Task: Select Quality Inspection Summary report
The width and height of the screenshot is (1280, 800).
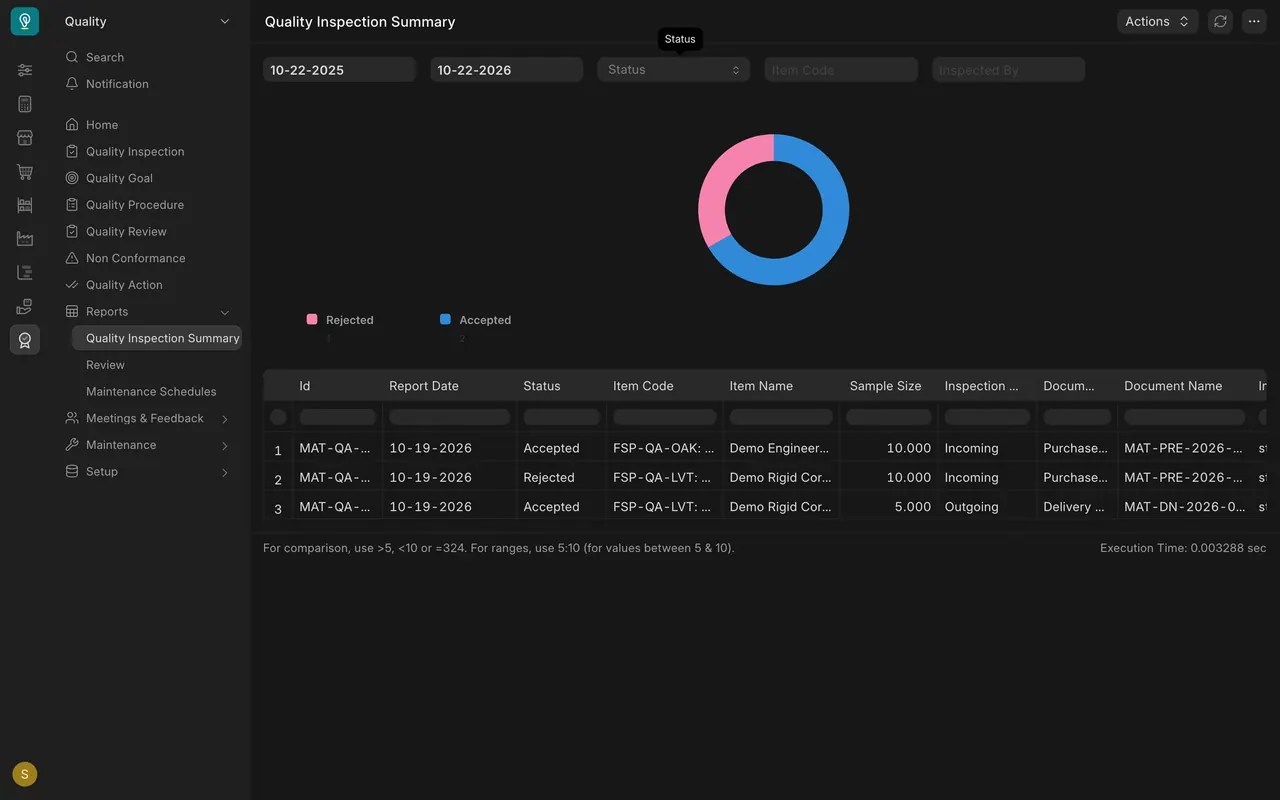Action: (157, 338)
